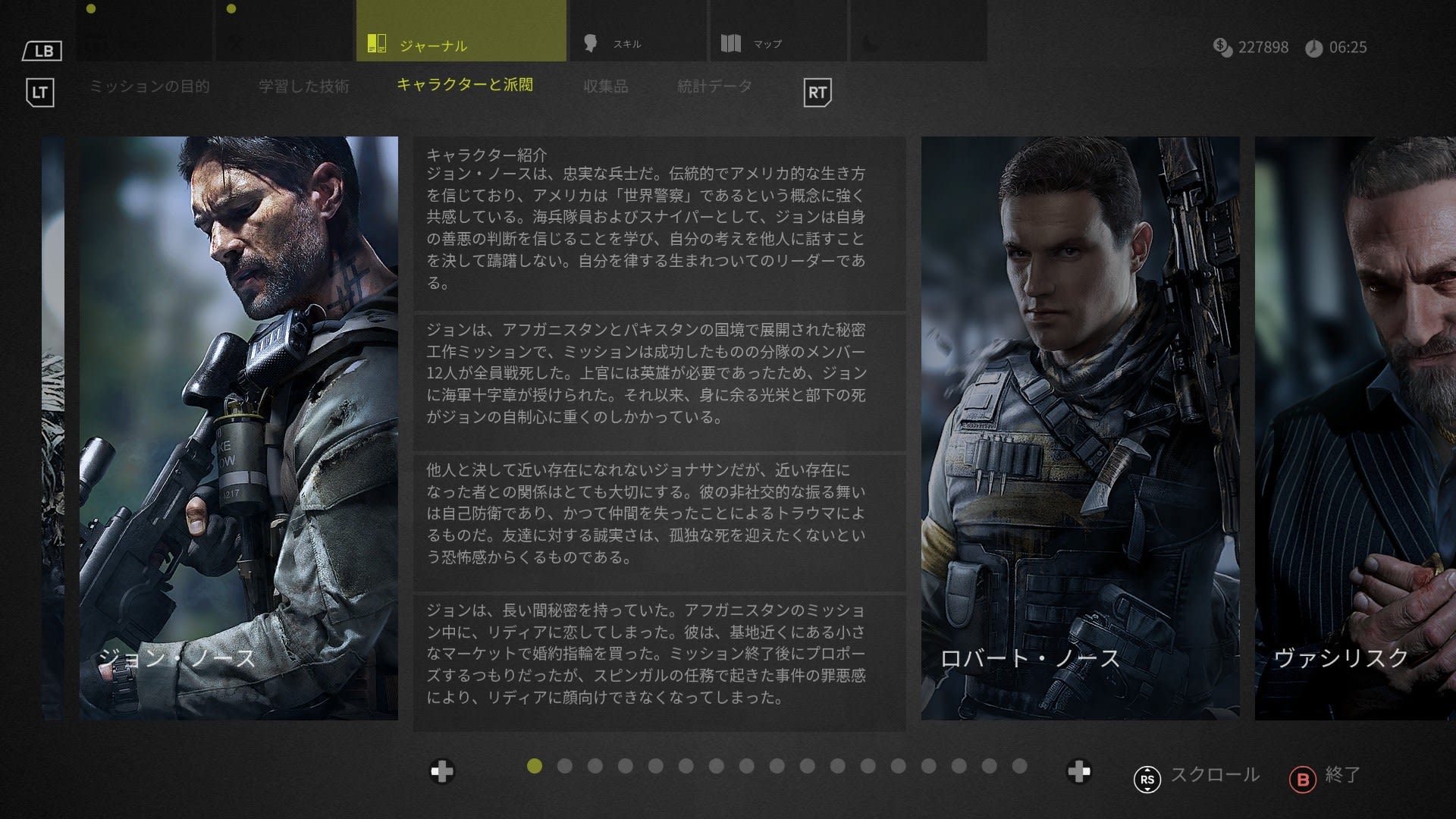This screenshot has height=819, width=1456.
Task: Click the キャラクター紹介 heading
Action: click(487, 155)
